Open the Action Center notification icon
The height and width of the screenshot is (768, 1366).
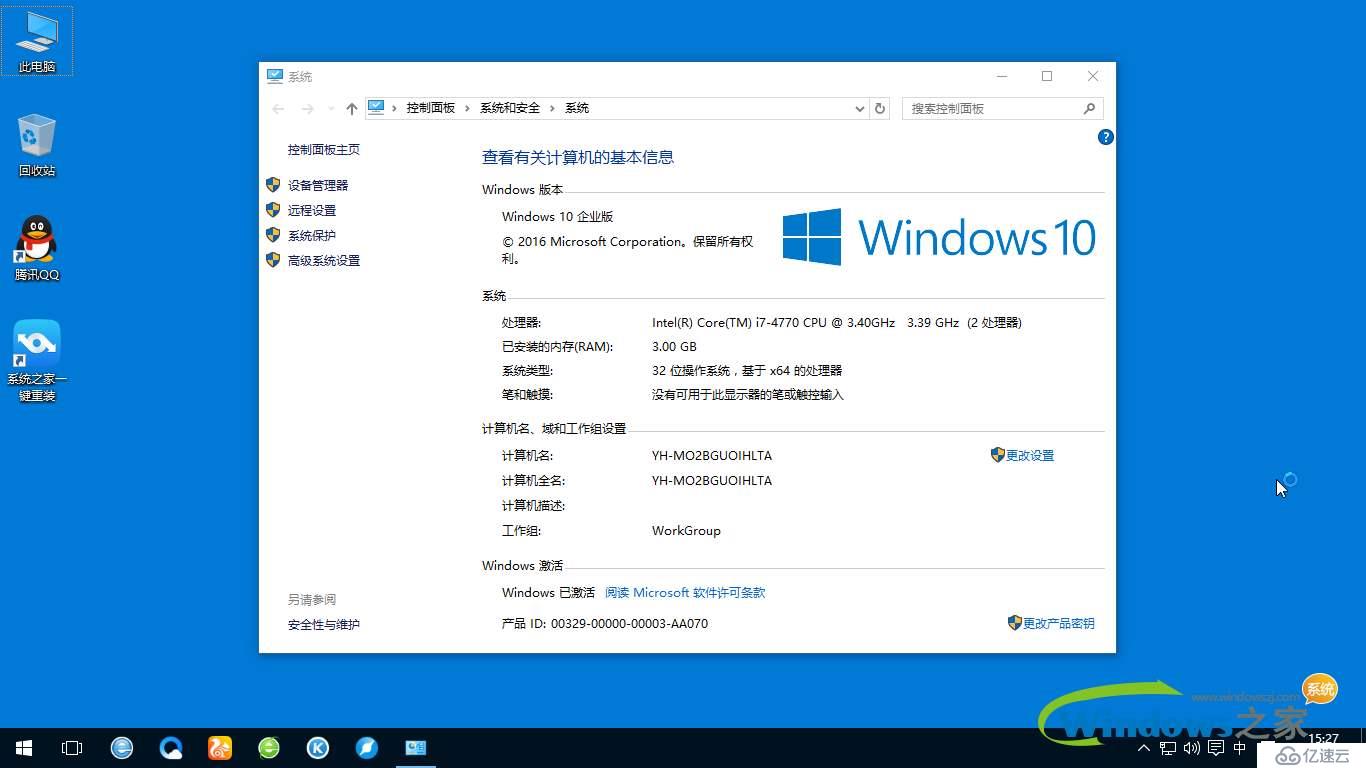(x=1216, y=748)
